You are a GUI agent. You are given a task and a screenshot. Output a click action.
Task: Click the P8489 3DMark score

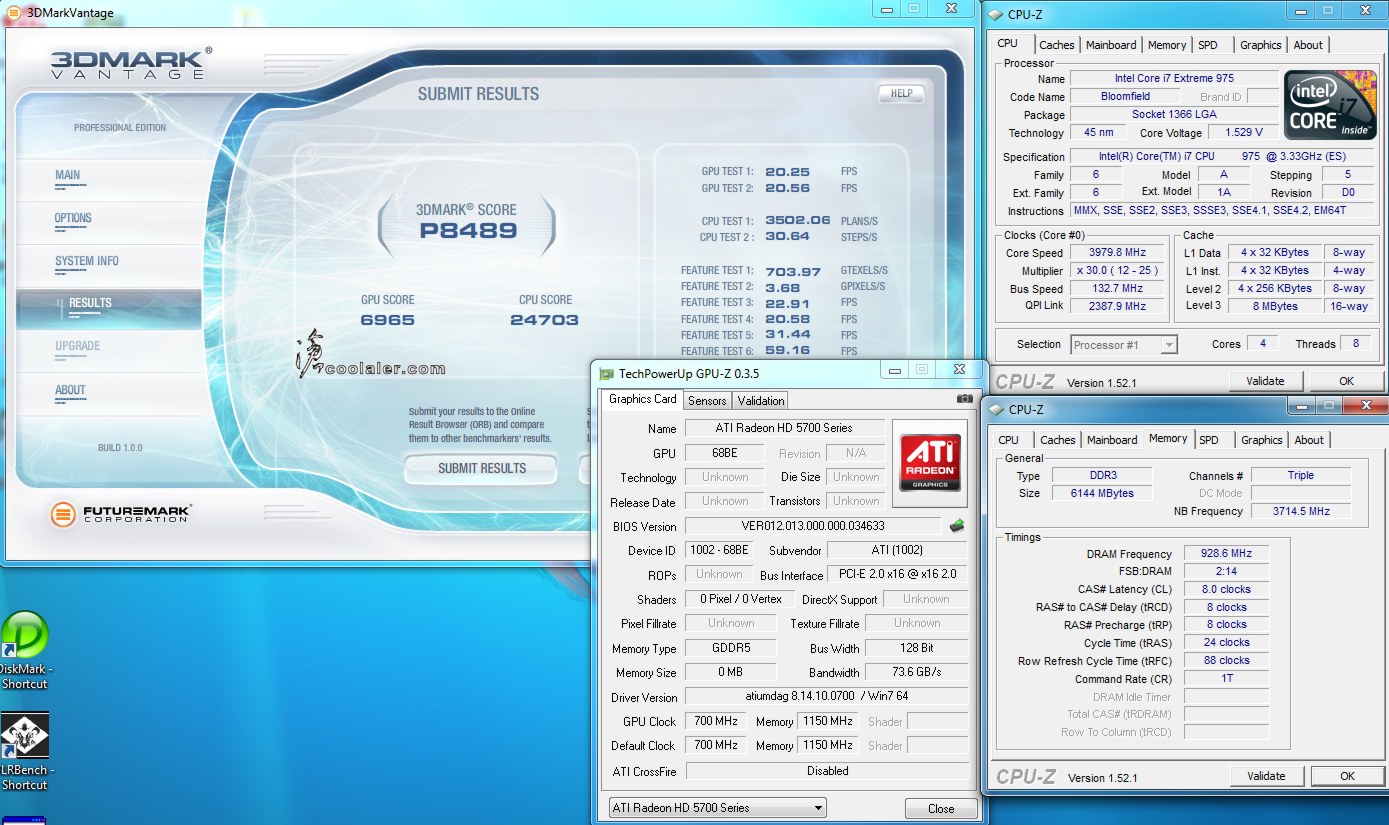click(468, 231)
